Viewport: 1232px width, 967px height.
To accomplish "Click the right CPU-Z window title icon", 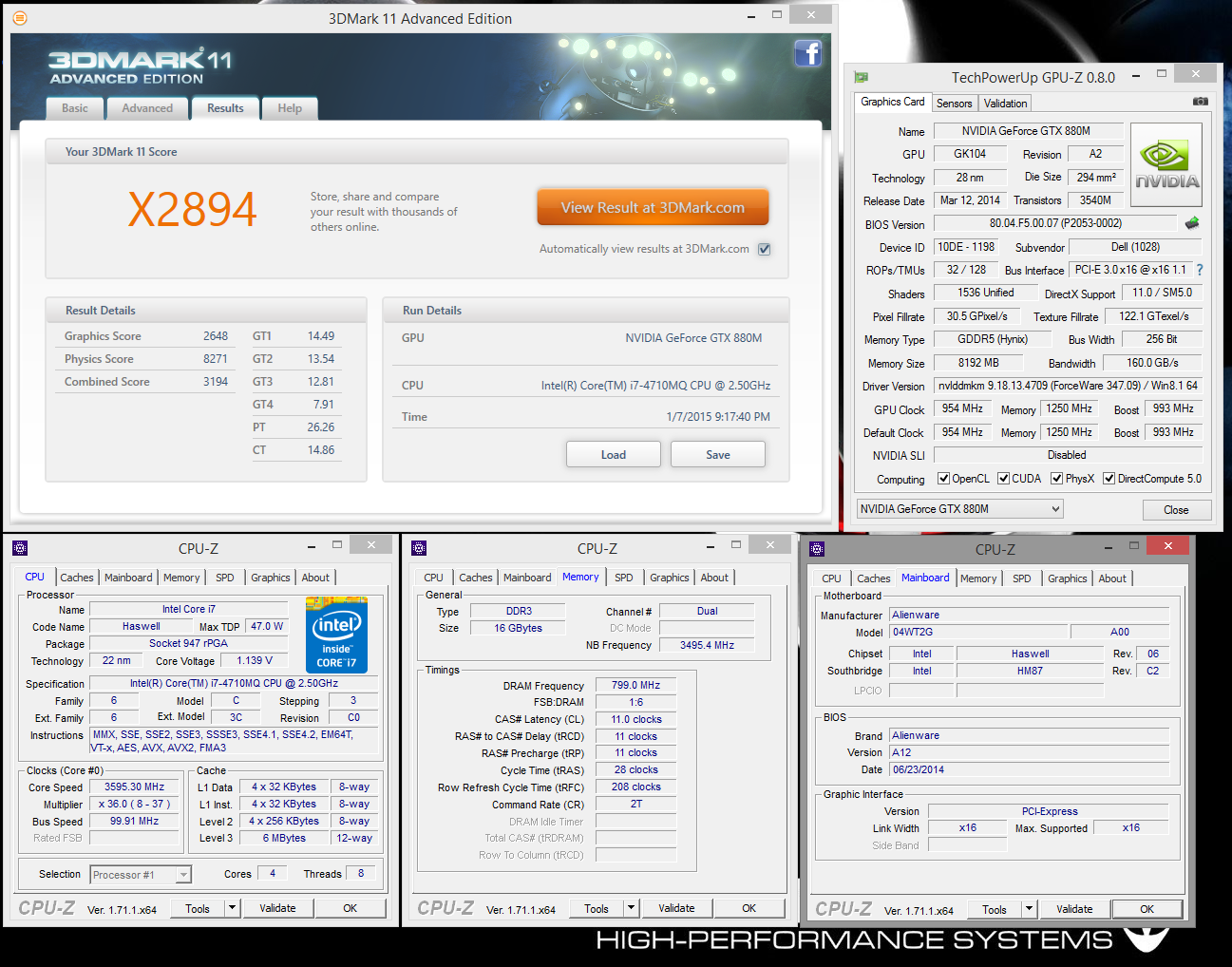I will (817, 549).
